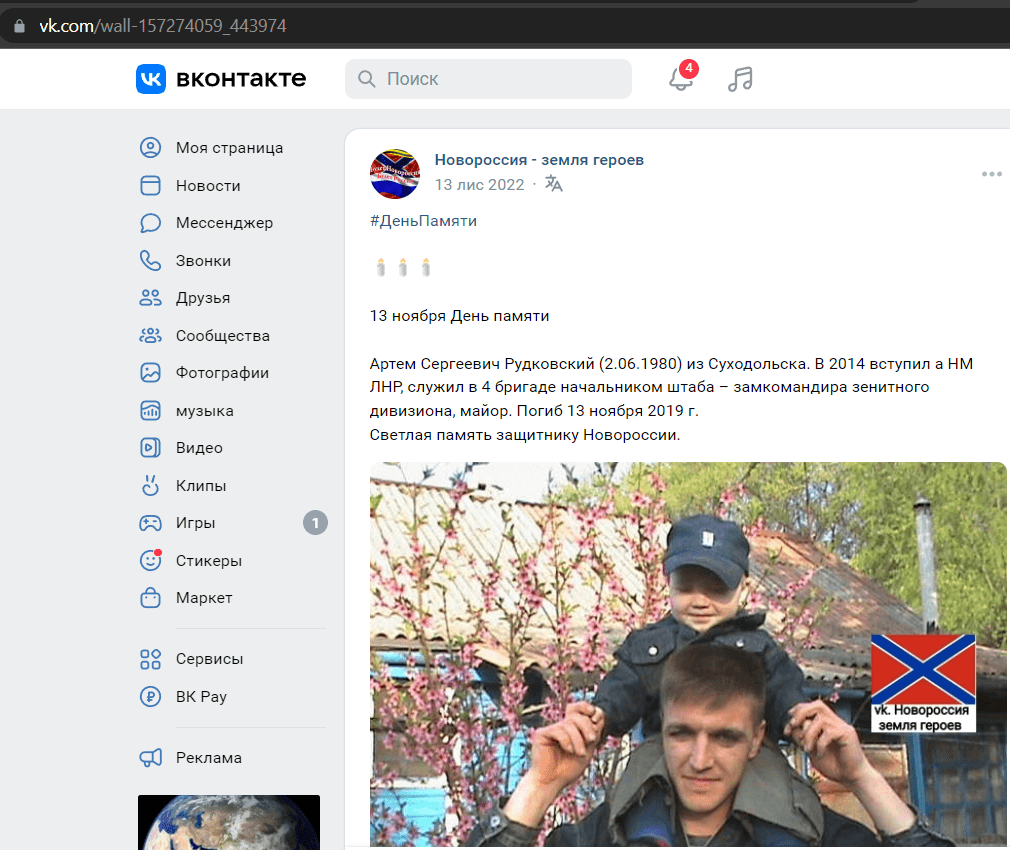Screen dimensions: 1010x850
Task: Click the search magnifier icon
Action: [x=367, y=79]
